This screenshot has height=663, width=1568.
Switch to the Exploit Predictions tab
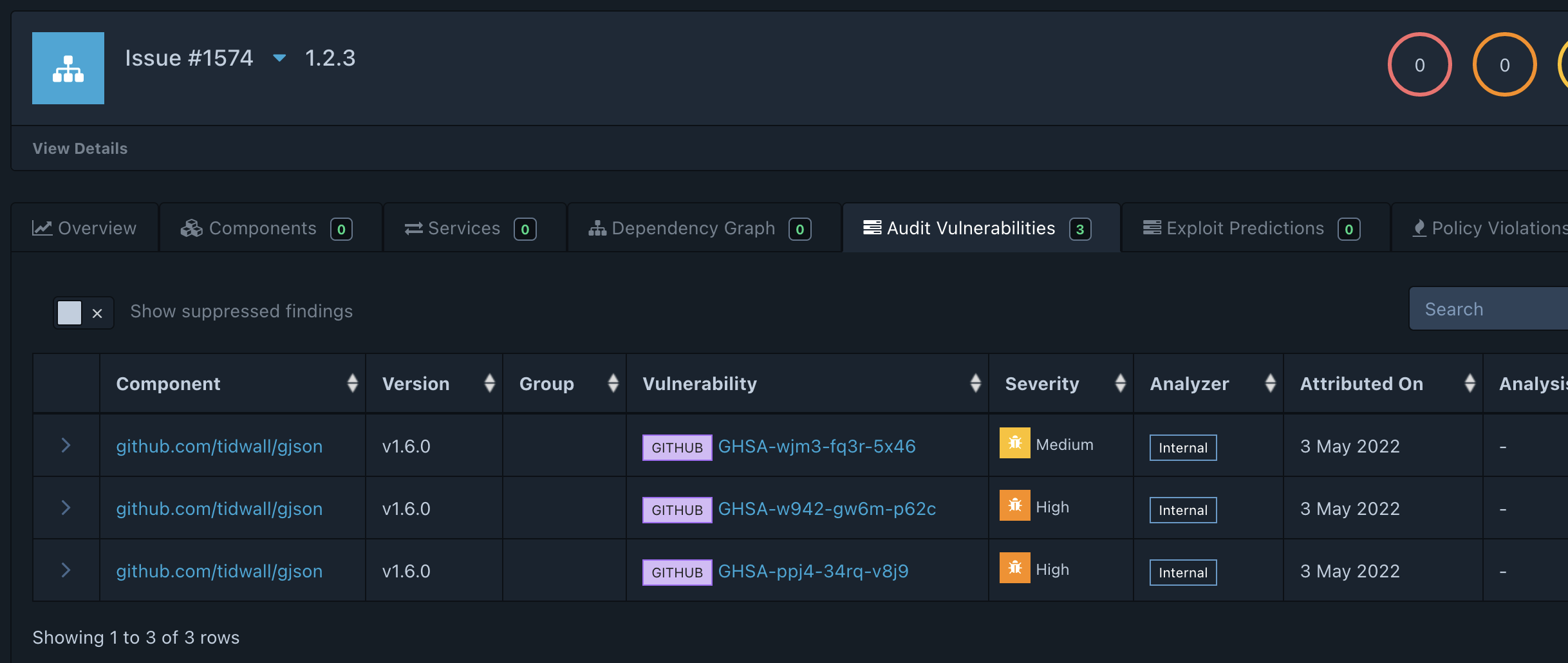point(1246,228)
